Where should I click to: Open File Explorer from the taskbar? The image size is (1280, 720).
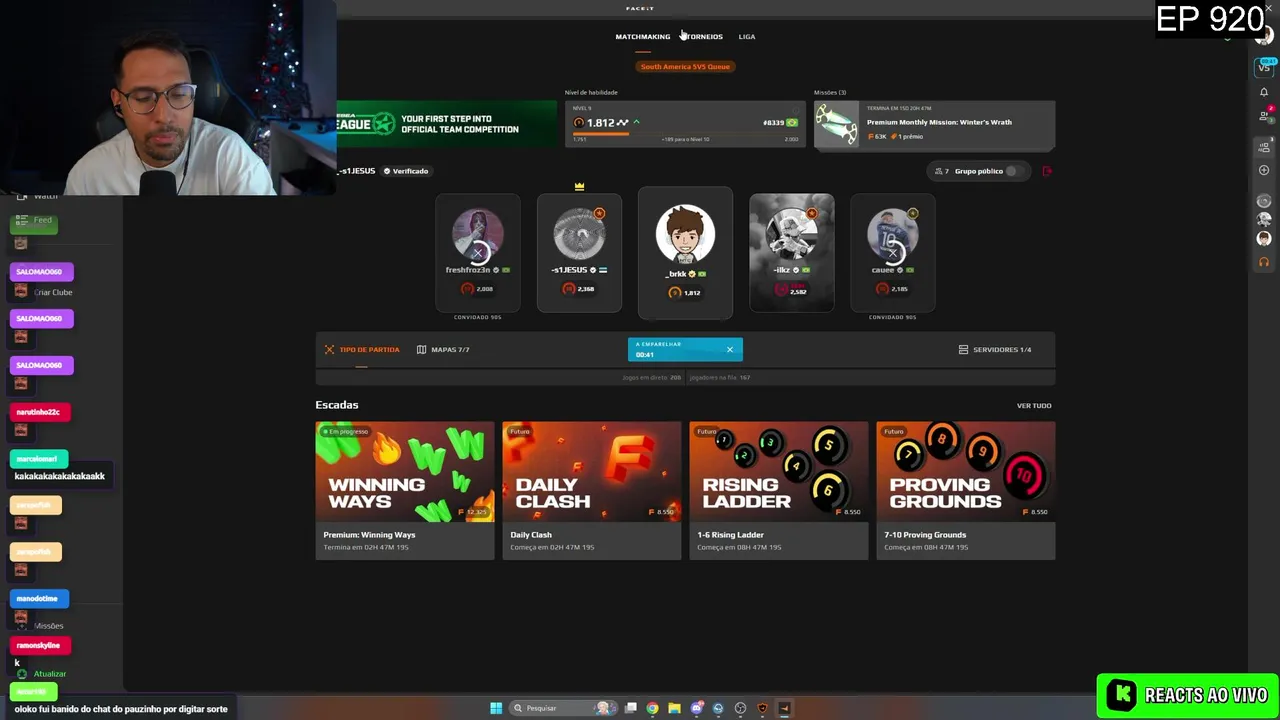click(674, 708)
